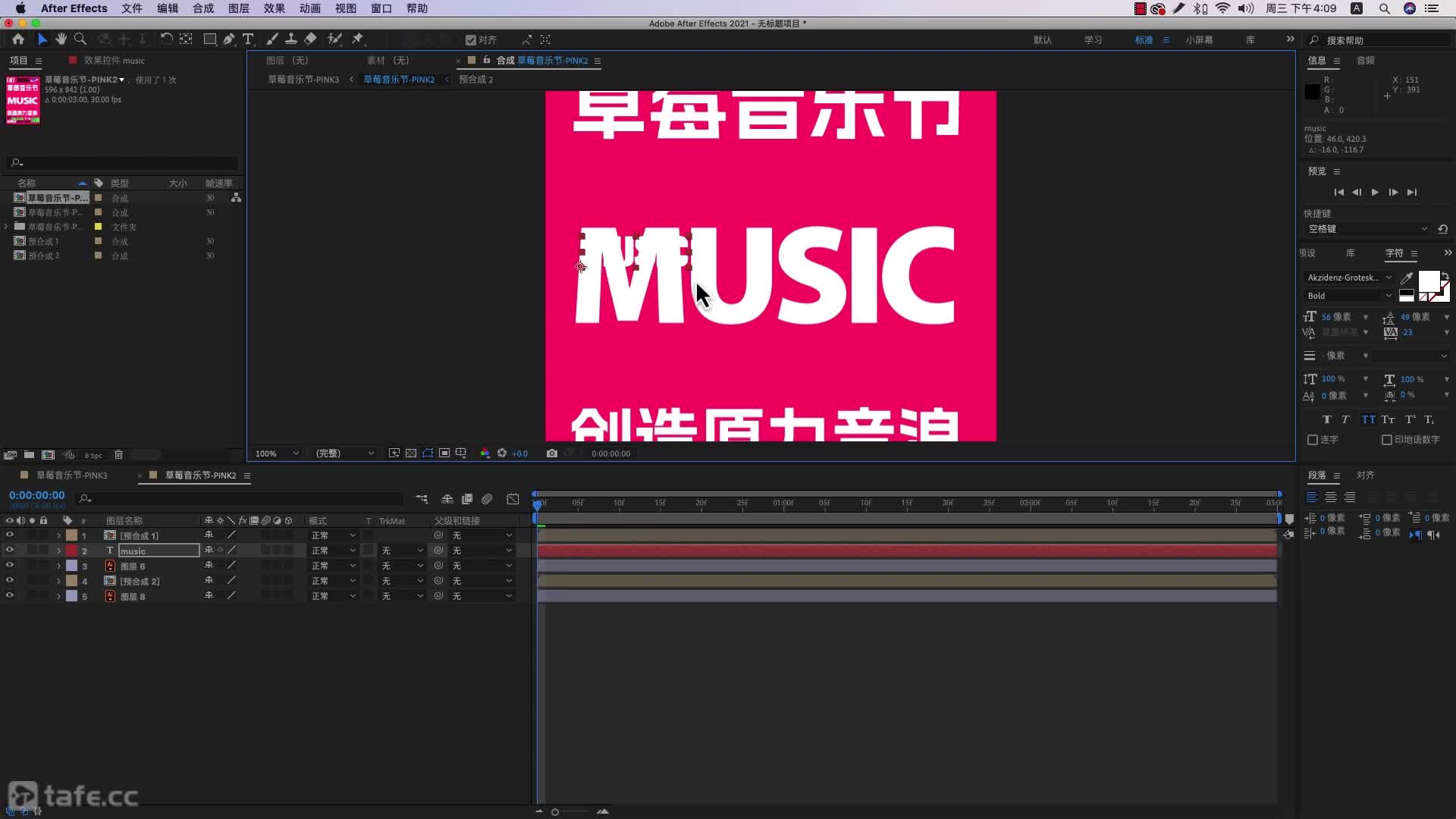Select the Hand tool
Viewport: 1456px width, 819px height.
point(61,39)
